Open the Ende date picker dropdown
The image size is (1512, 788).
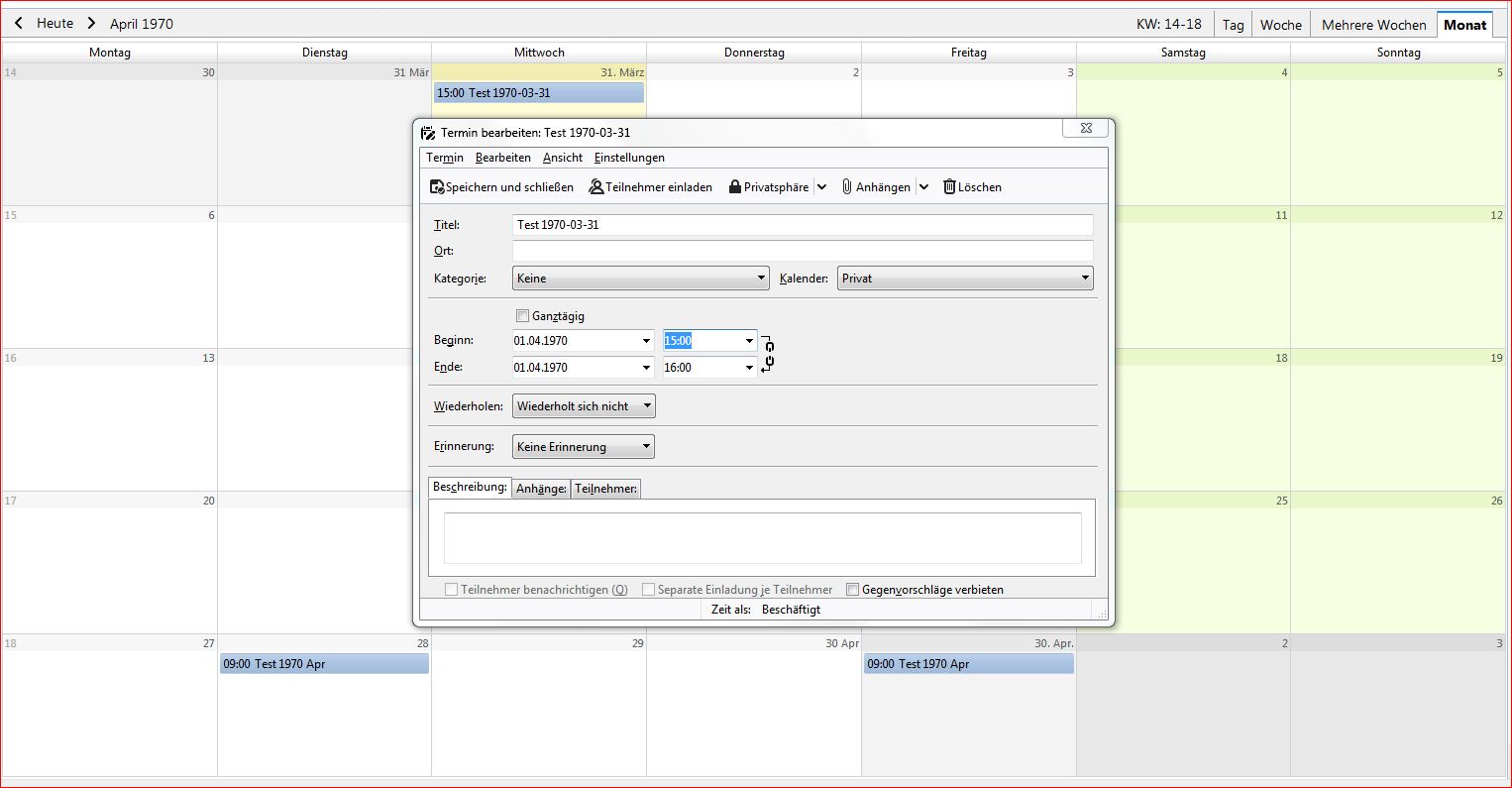point(647,368)
